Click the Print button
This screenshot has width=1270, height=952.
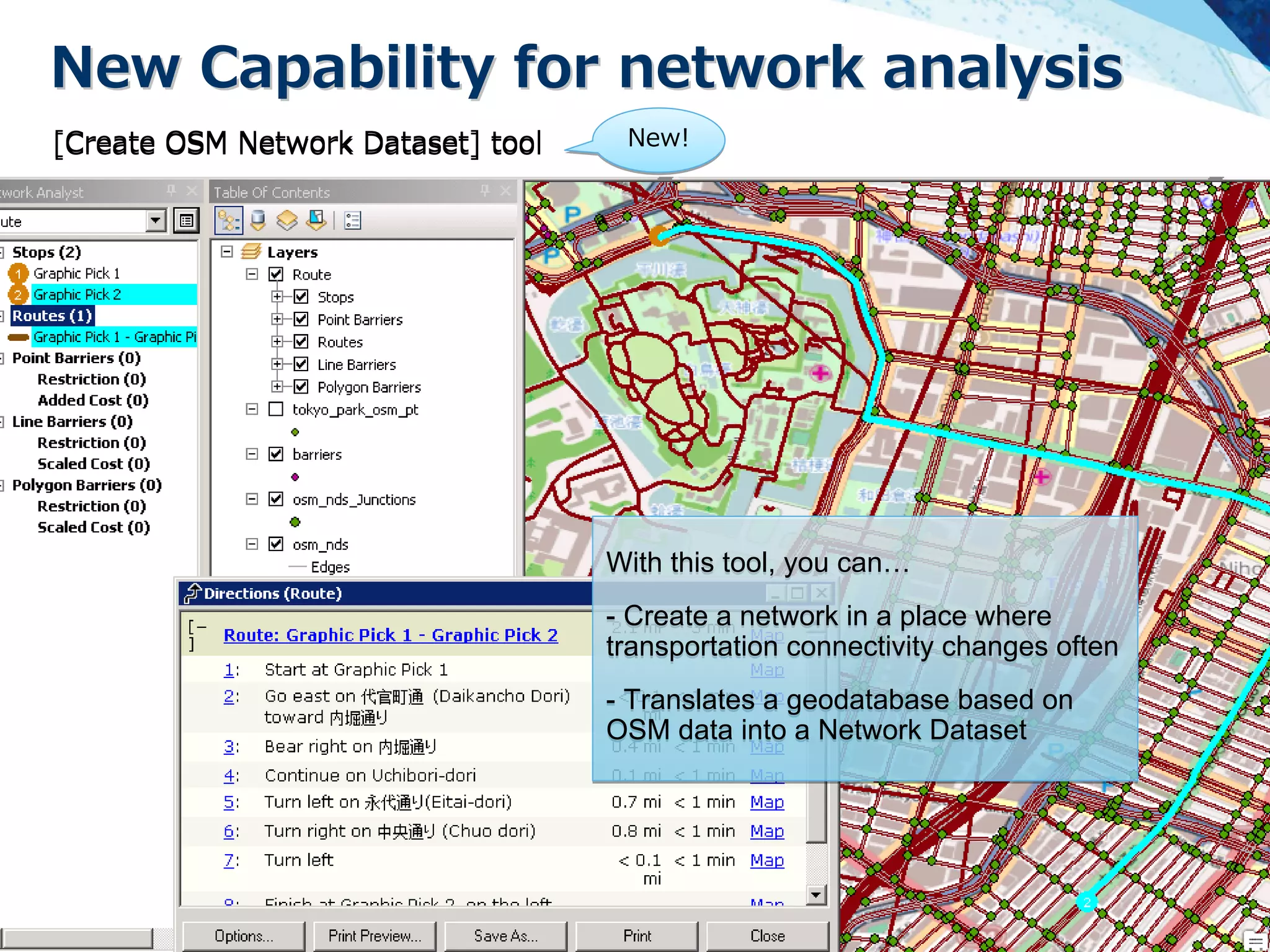tap(637, 935)
